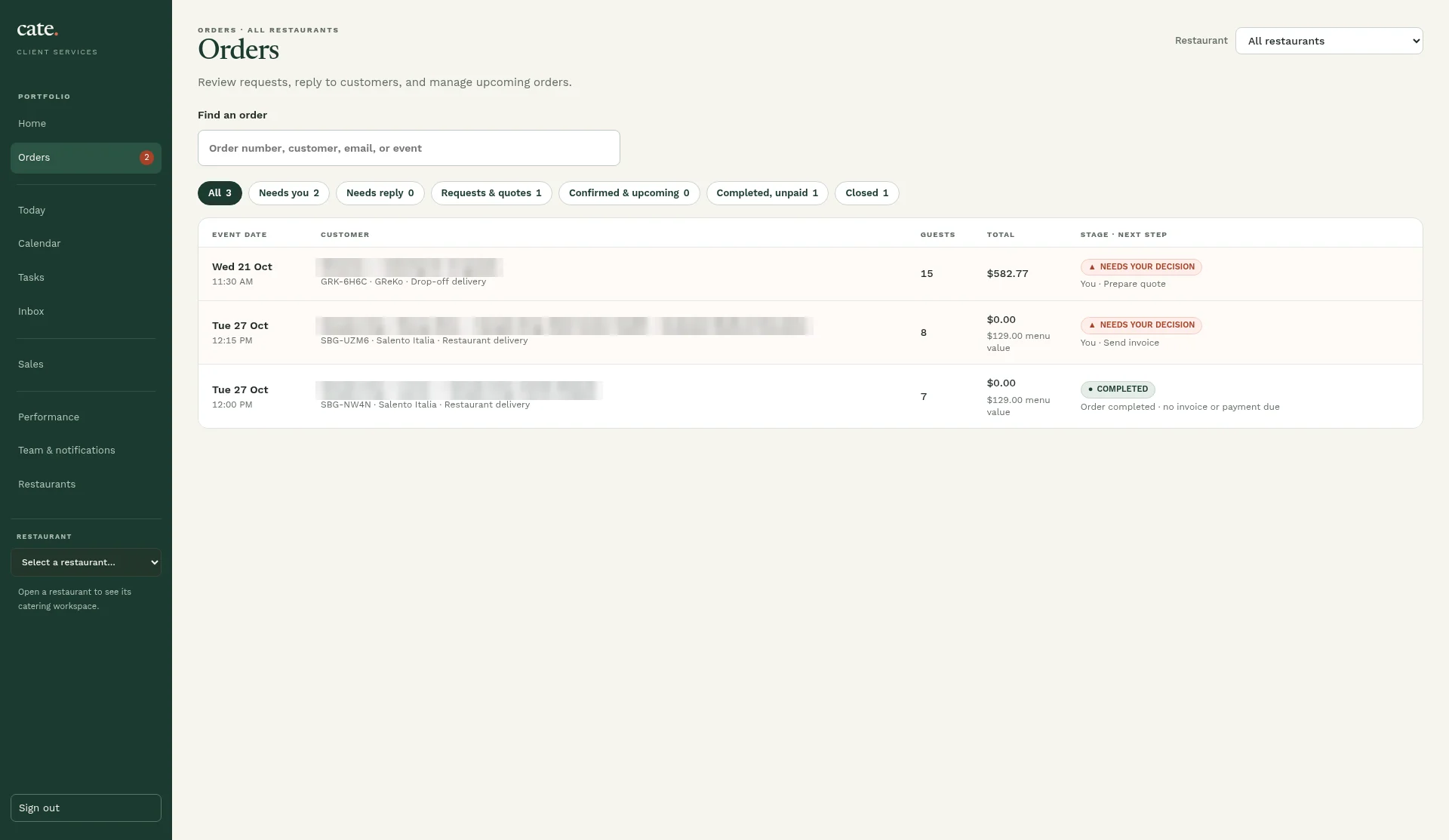
Task: Open the Tue 27 Oct 12:15 PM order
Action: pyautogui.click(x=811, y=333)
